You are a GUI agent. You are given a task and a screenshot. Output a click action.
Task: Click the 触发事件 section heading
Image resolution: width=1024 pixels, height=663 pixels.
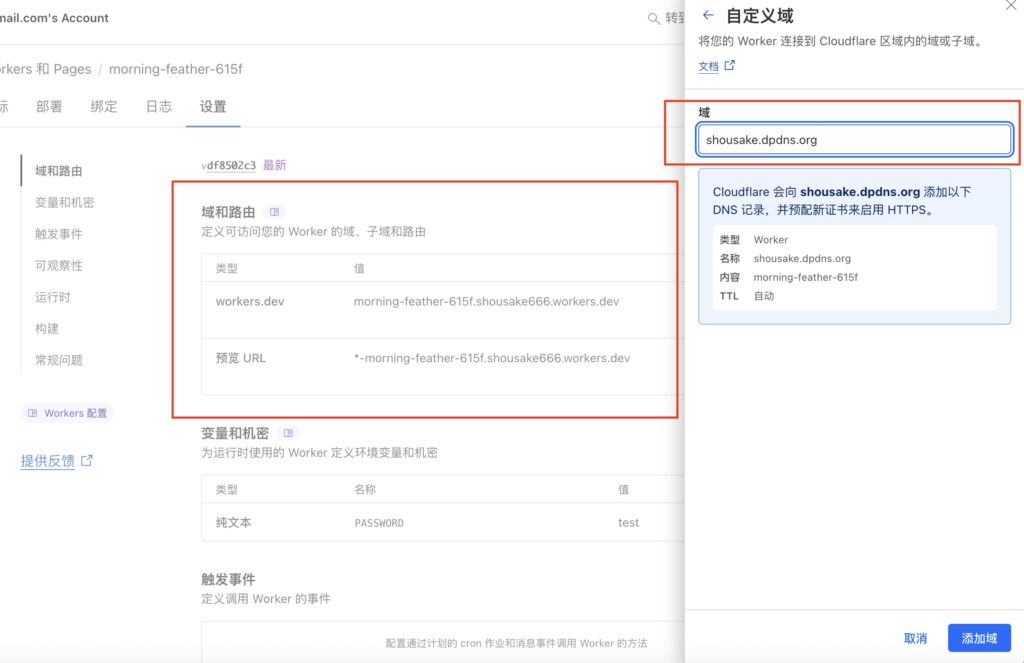click(228, 579)
